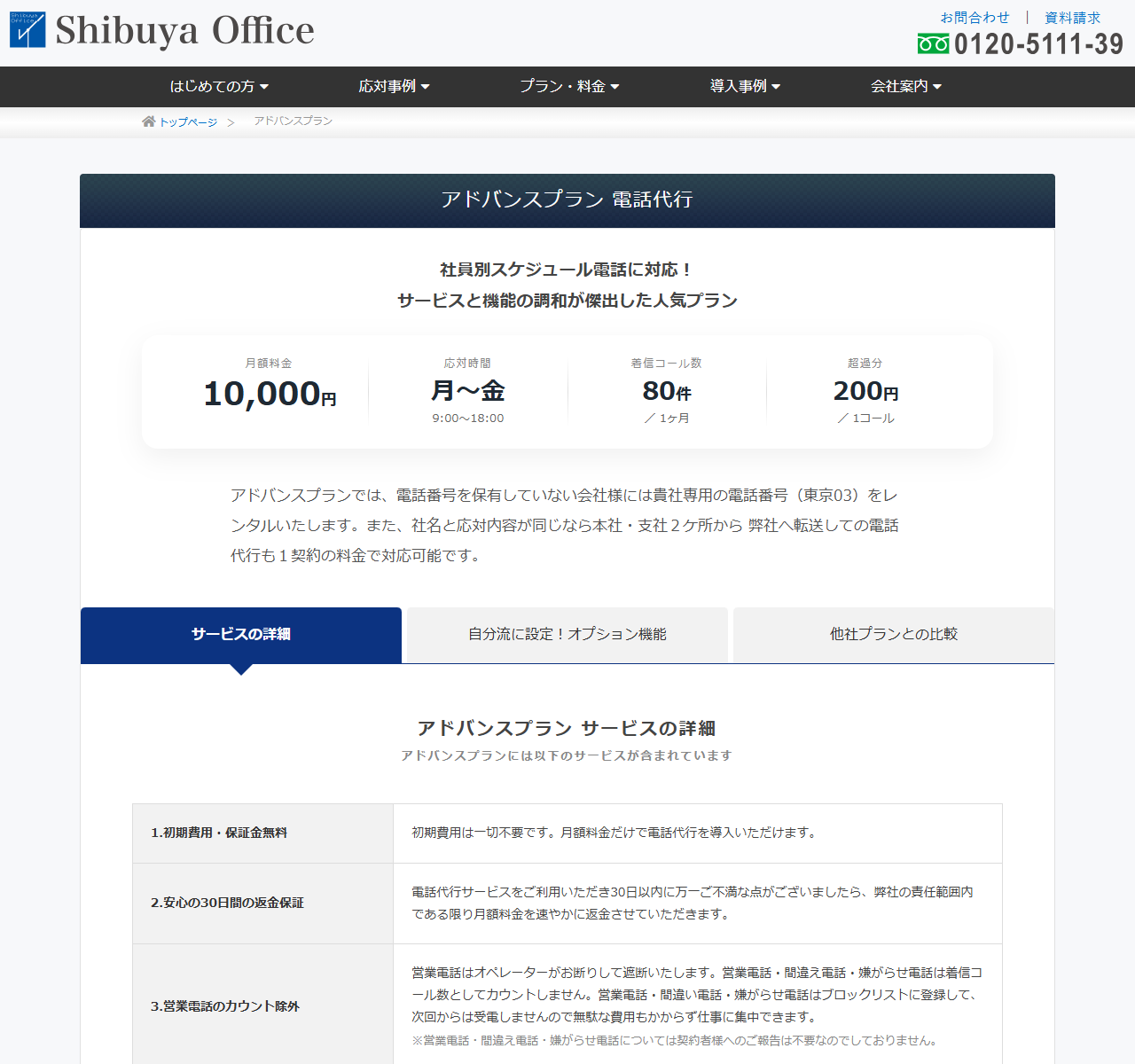This screenshot has width=1135, height=1064.
Task: Click the green free-dial phone icon
Action: point(933,43)
